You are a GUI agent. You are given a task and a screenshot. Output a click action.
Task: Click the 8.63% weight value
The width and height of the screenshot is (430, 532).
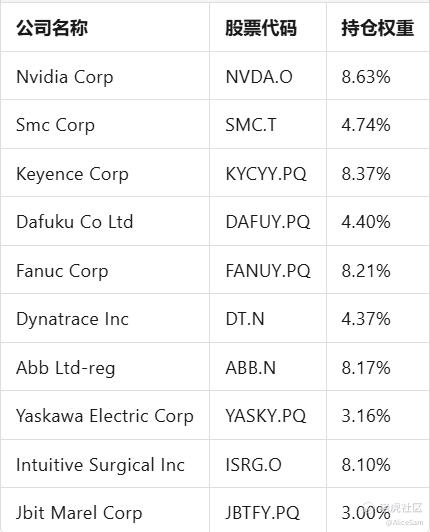point(366,77)
